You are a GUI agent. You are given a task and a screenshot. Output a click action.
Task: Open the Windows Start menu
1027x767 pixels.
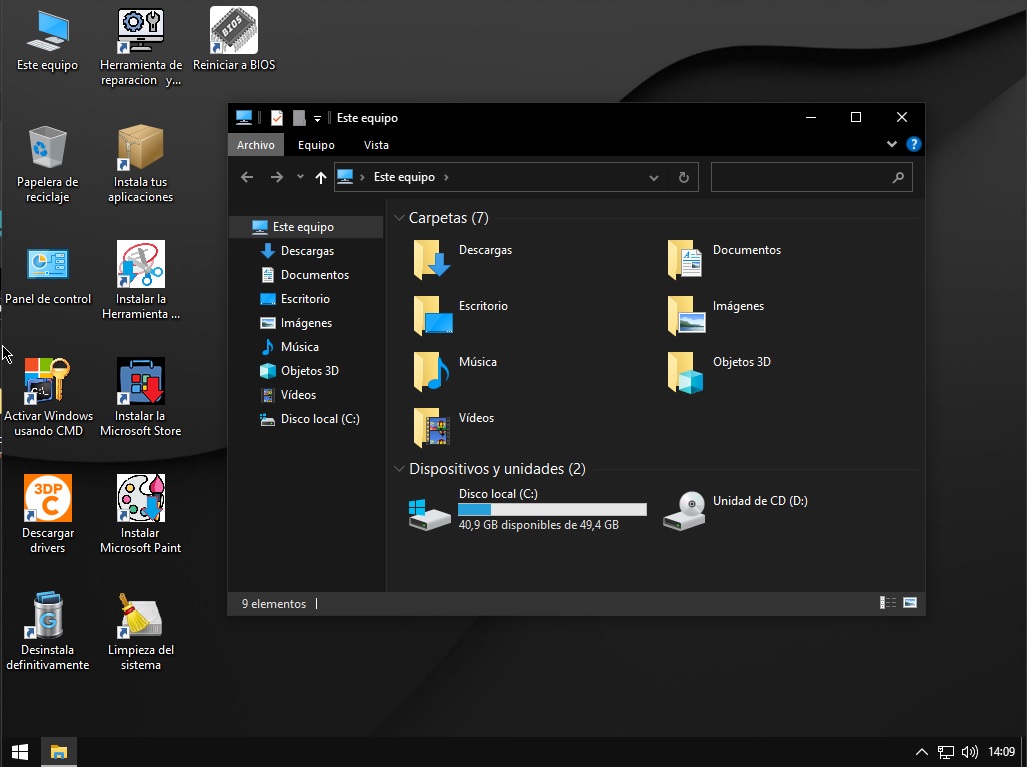click(20, 752)
